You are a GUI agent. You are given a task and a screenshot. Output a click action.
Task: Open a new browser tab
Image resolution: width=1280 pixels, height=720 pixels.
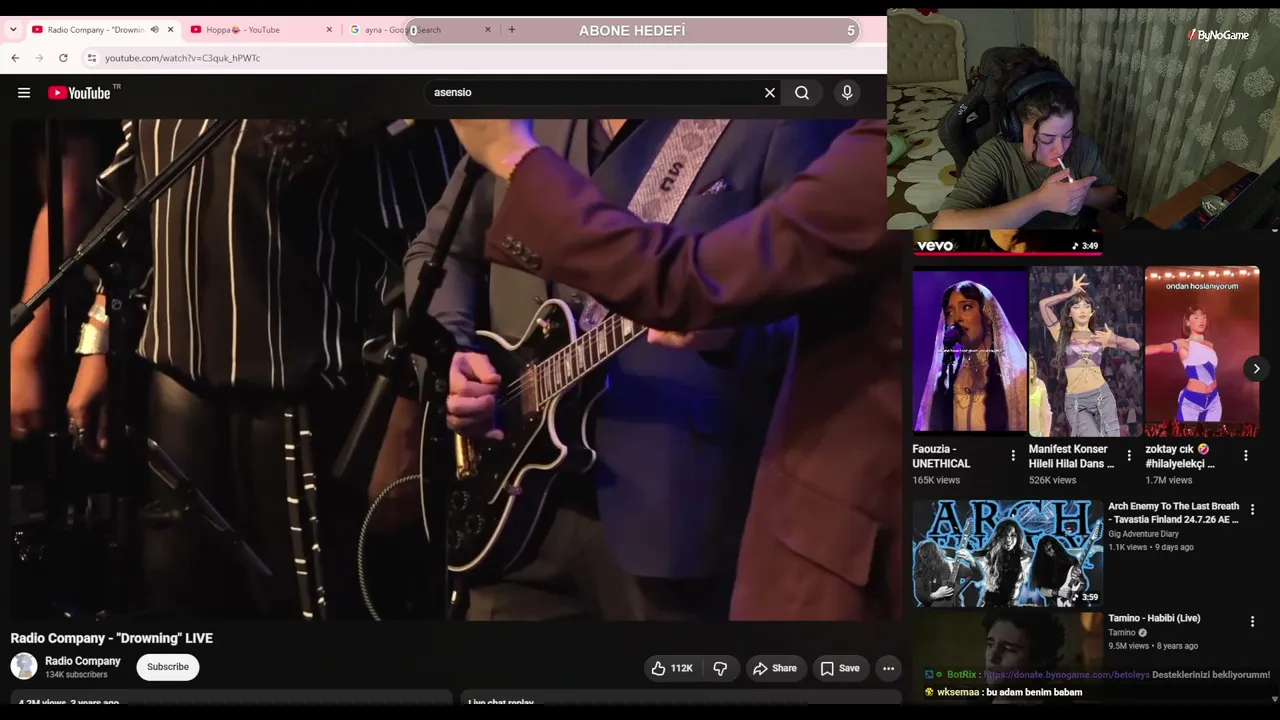512,30
